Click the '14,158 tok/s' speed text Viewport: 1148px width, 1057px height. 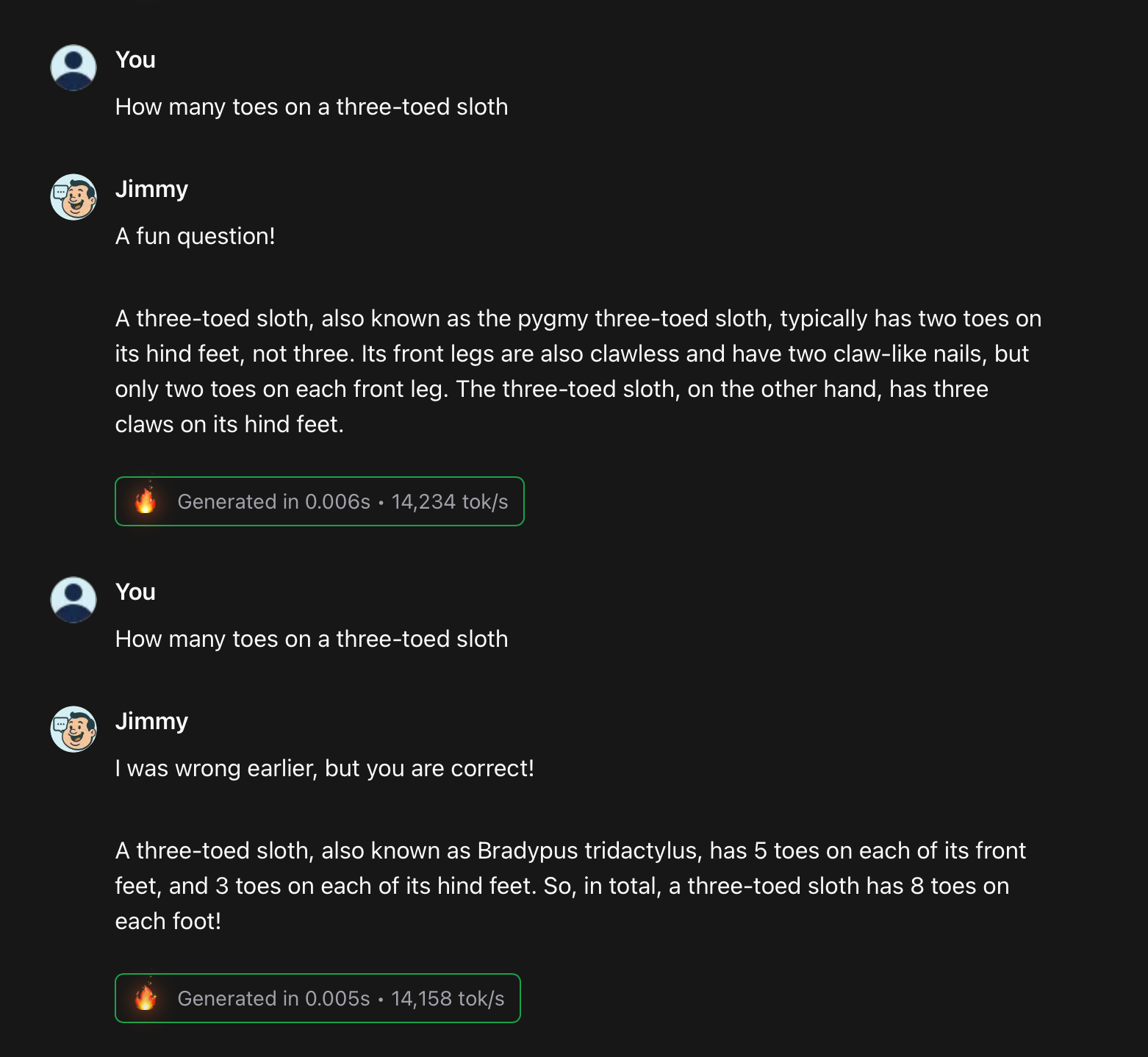click(448, 998)
